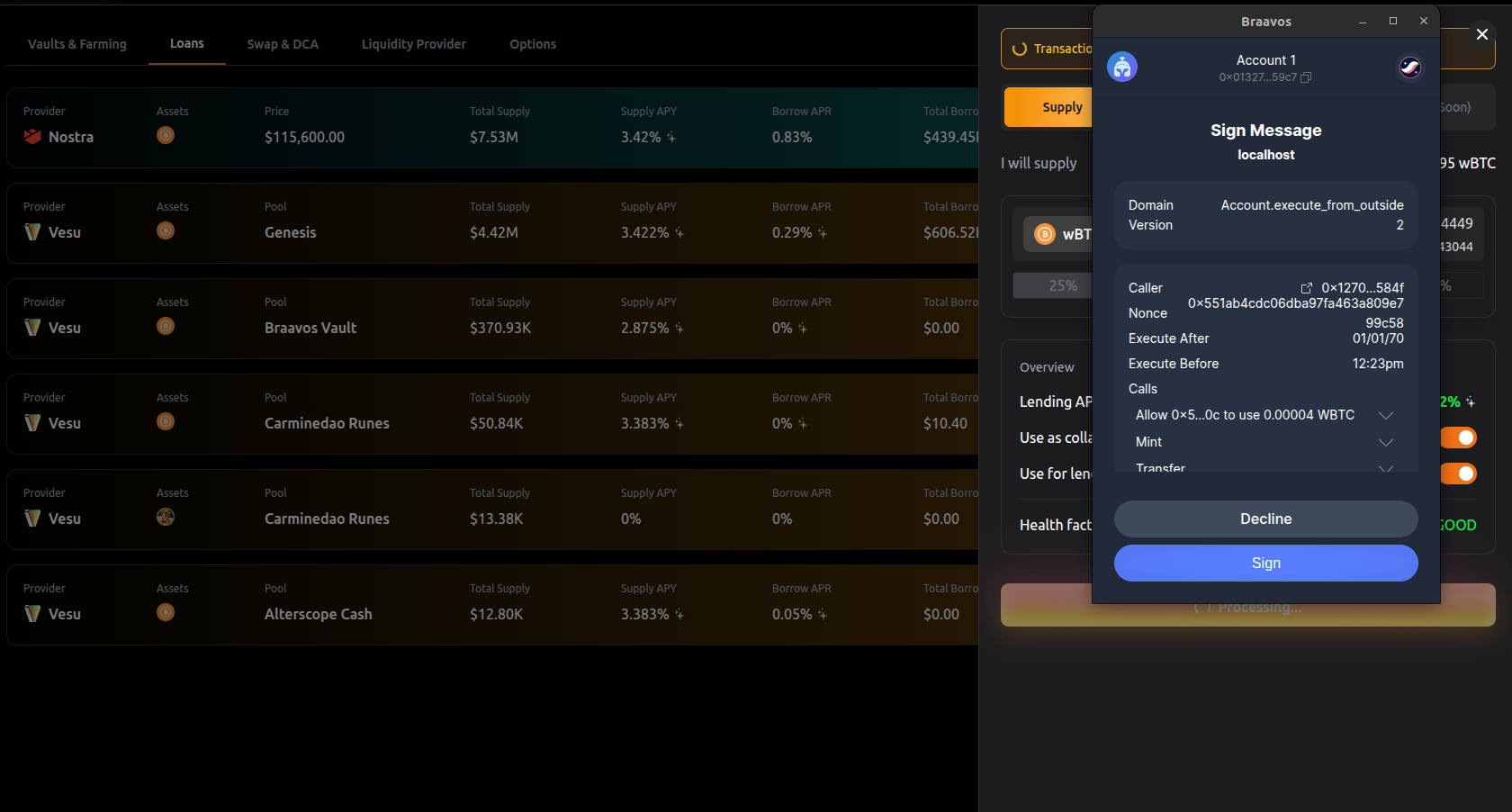
Task: Click the Braavos Vault pool name
Action: tap(310, 328)
